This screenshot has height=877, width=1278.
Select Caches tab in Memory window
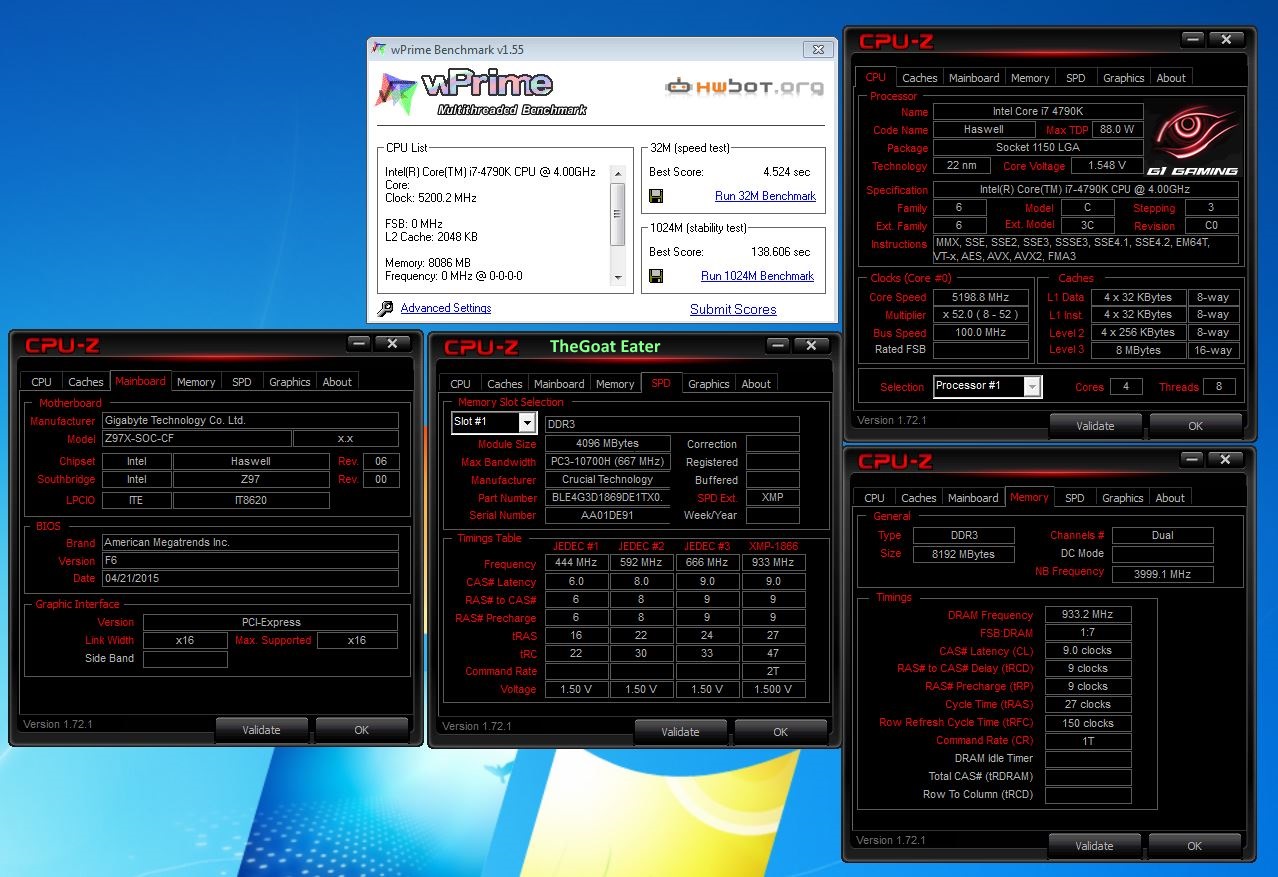[x=919, y=498]
